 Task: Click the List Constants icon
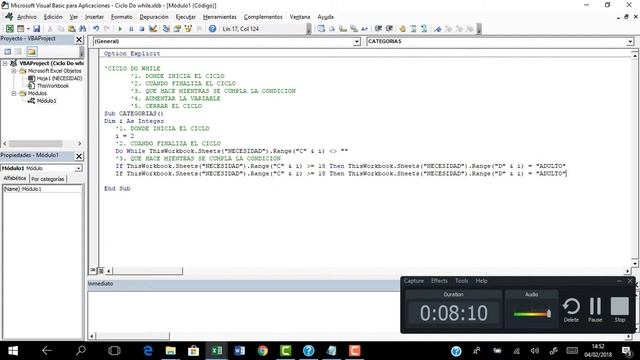click(x=332, y=29)
